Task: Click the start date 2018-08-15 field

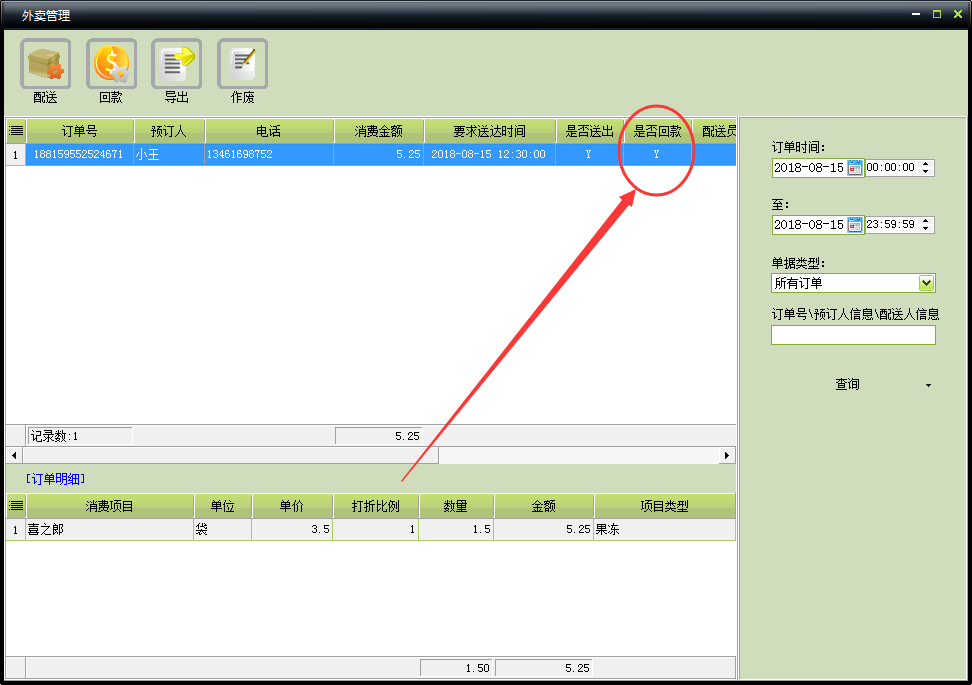Action: [809, 167]
